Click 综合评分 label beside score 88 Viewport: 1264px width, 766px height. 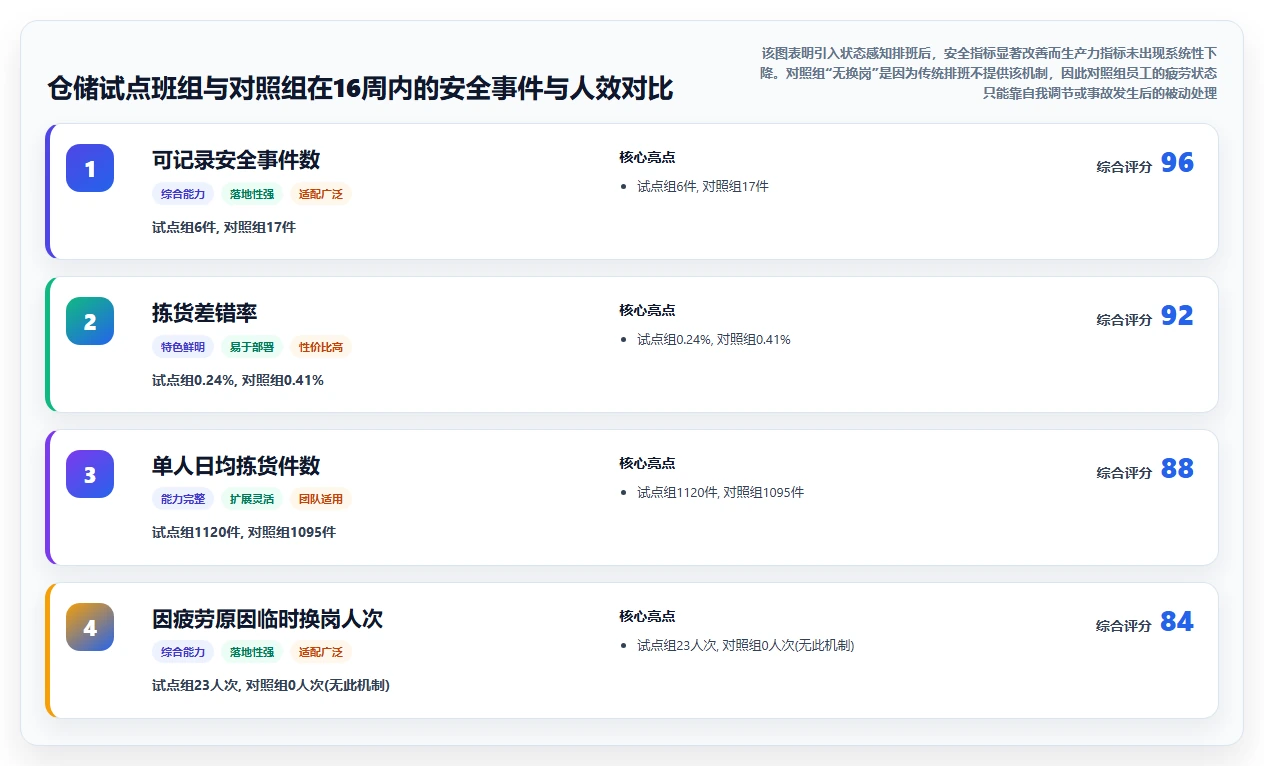click(1124, 473)
